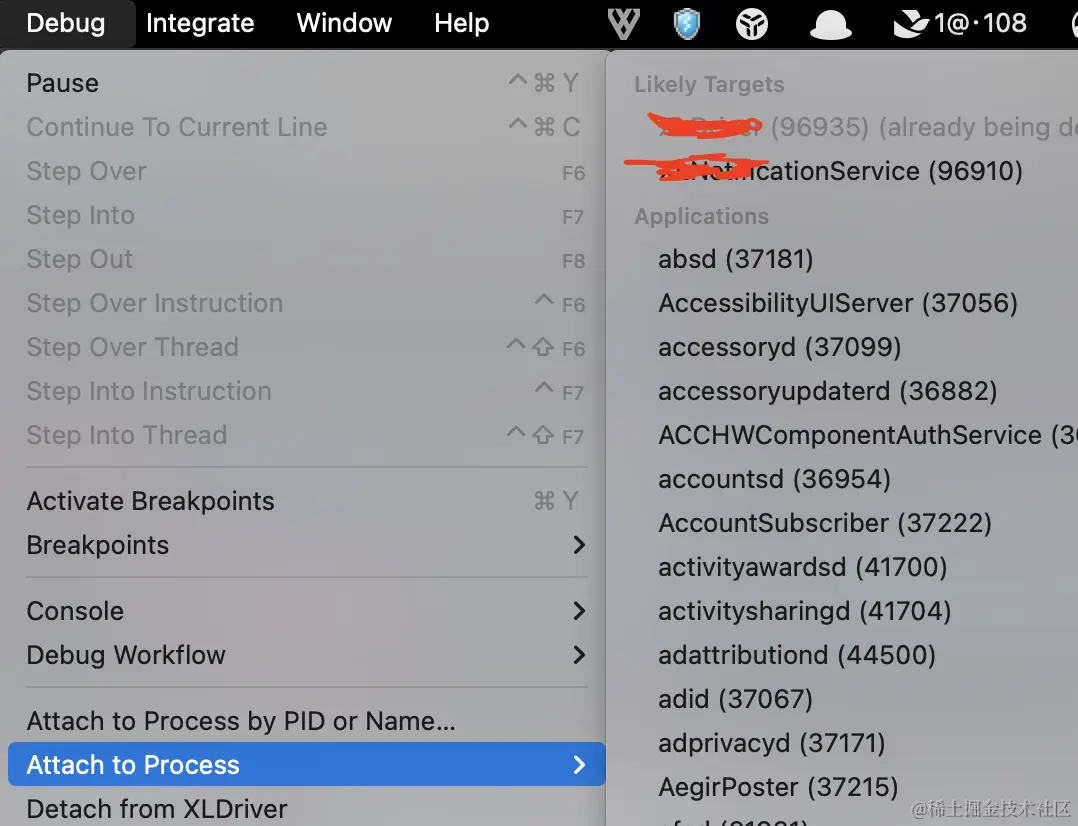Image resolution: width=1078 pixels, height=826 pixels.
Task: Attach to activitysharingd (41704)
Action: tap(843, 611)
